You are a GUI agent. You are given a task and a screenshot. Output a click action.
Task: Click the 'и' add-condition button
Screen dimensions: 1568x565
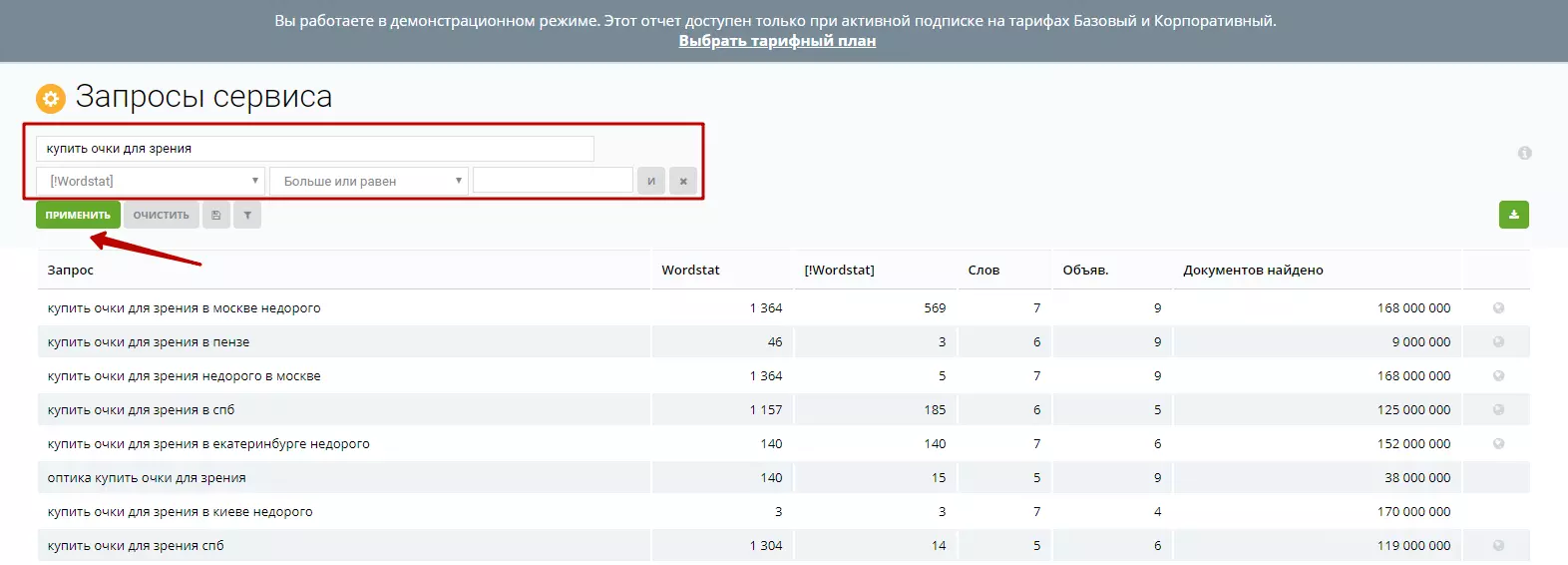(x=651, y=181)
